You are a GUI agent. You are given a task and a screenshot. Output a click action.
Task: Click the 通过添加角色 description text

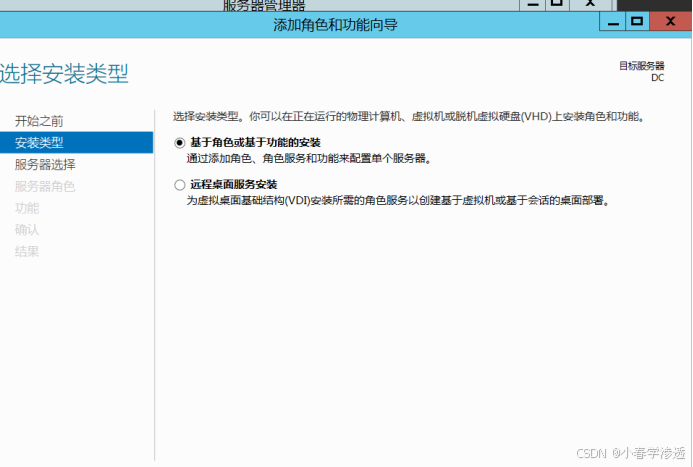(x=308, y=158)
